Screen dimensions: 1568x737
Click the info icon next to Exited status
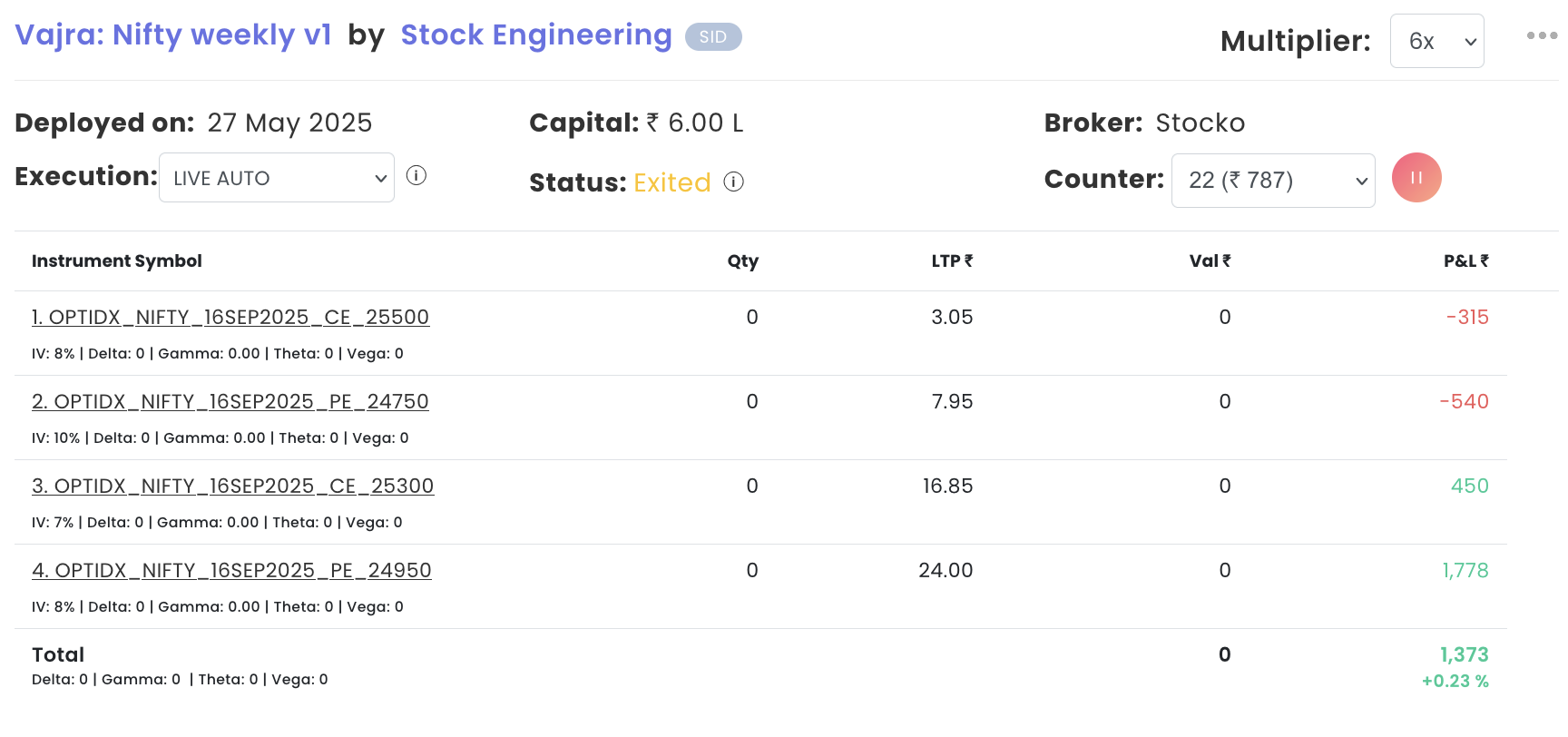click(x=733, y=182)
